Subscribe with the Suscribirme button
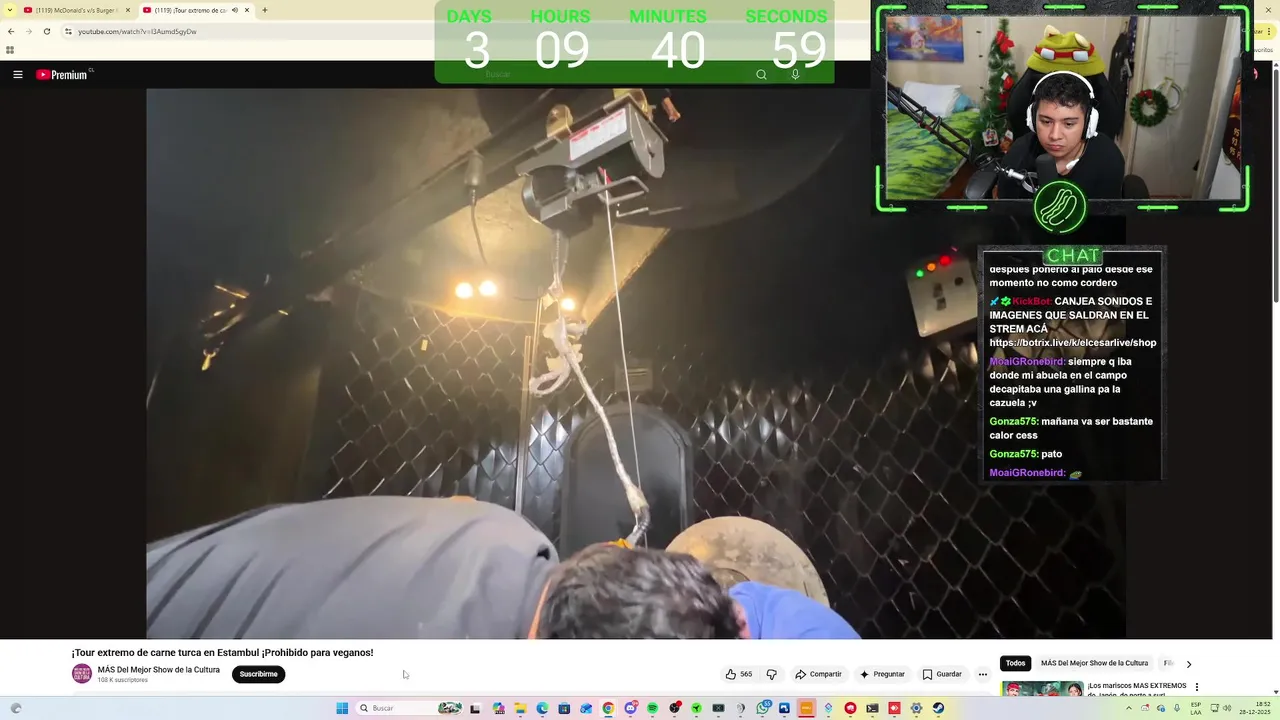 point(259,674)
